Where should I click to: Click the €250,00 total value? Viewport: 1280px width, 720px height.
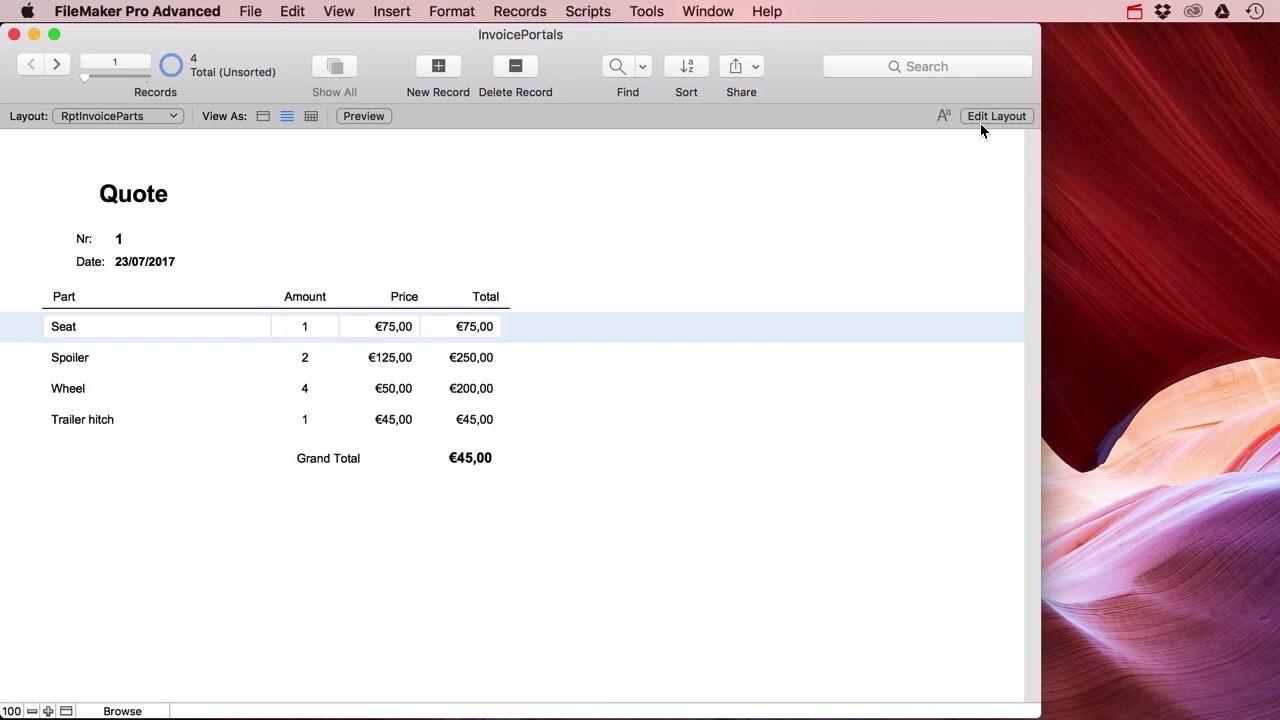coord(471,357)
